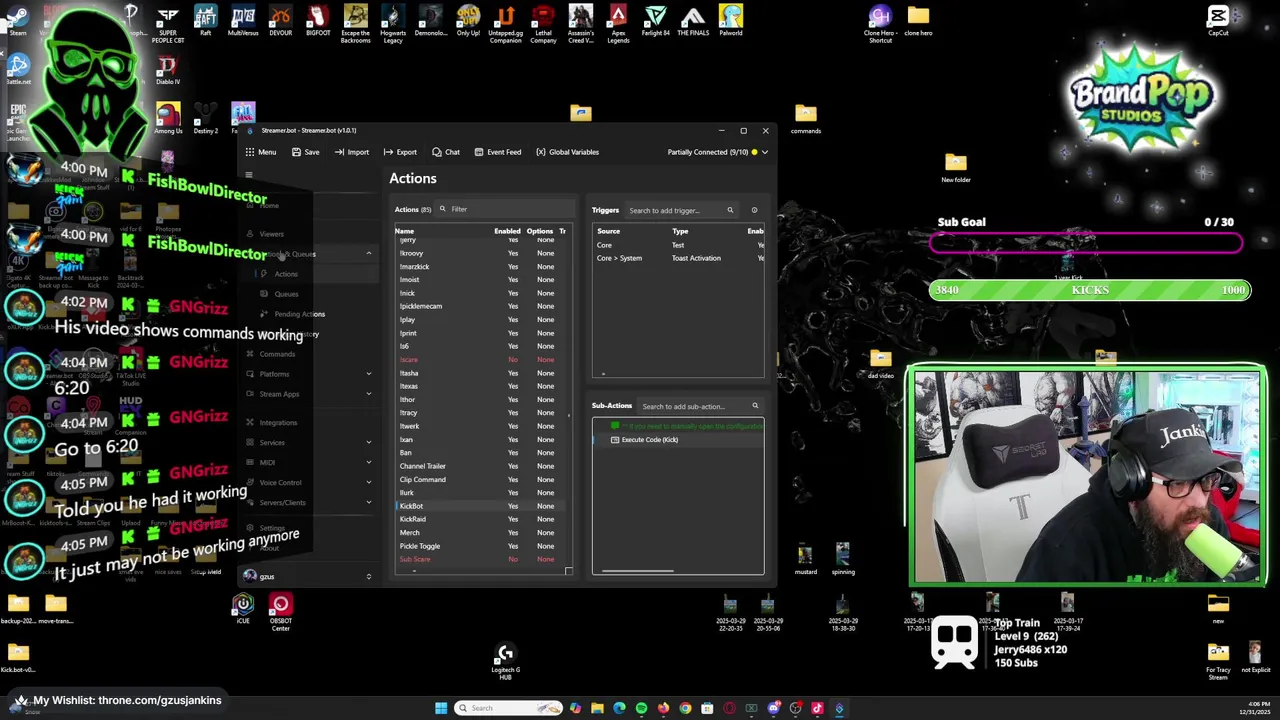Expand the Platforms sidebar section
The height and width of the screenshot is (720, 1280).
[368, 374]
